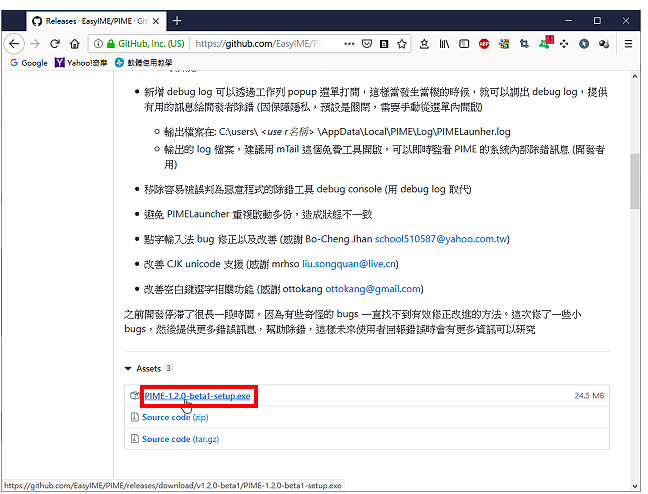Go back to the previous page
648x494 pixels.
pos(14,44)
